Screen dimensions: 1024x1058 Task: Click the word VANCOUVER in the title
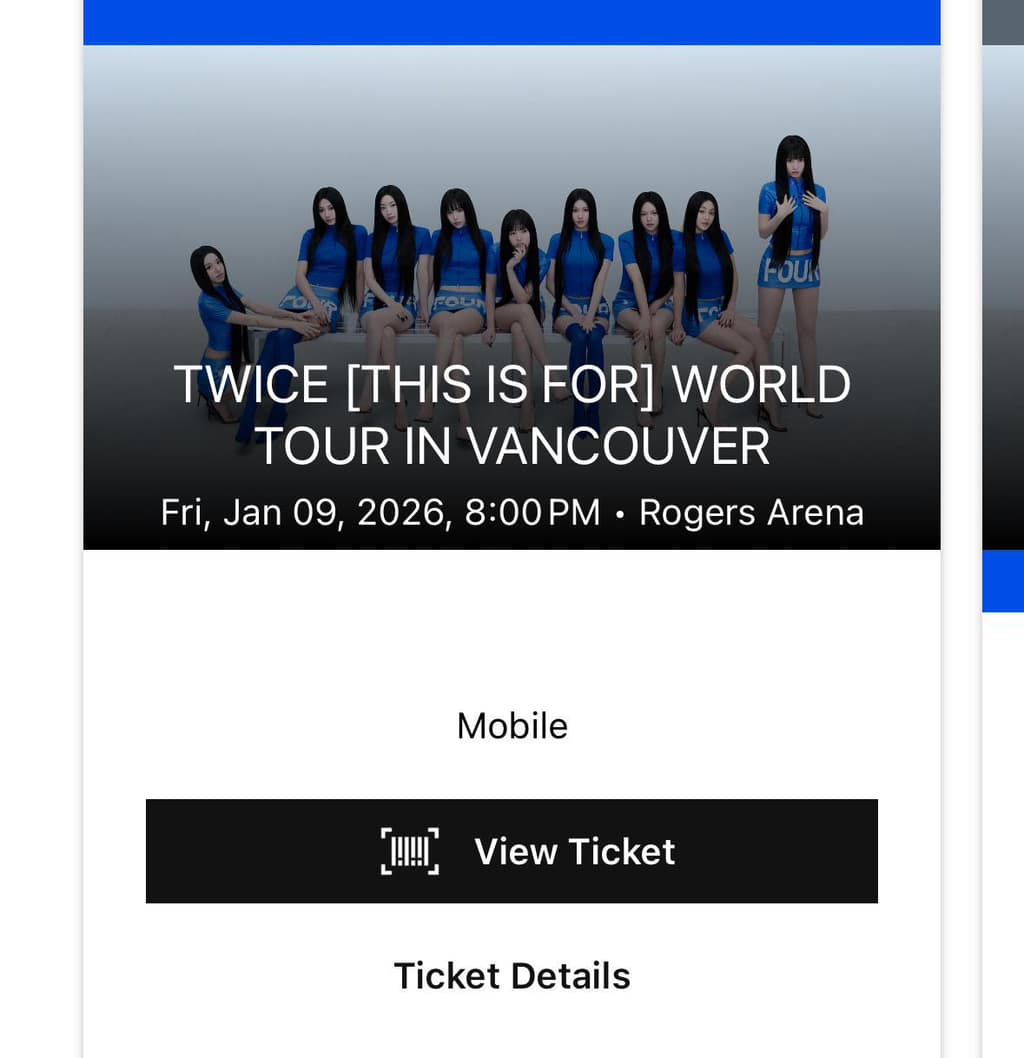pos(617,447)
